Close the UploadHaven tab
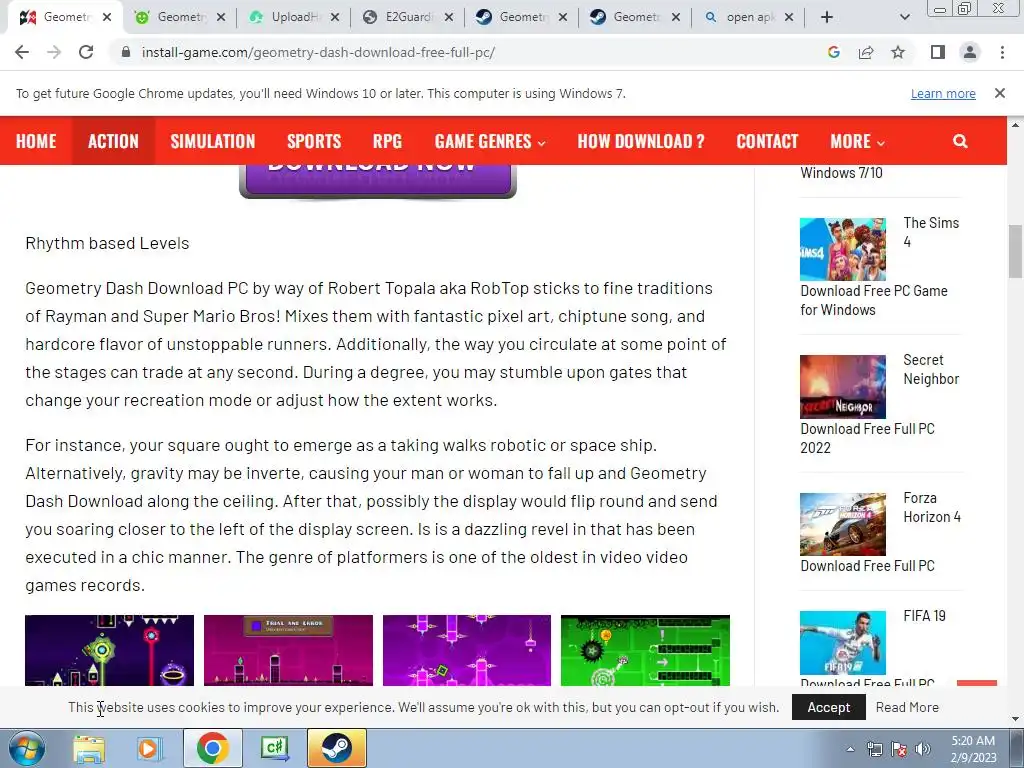Viewport: 1024px width, 768px height. pyautogui.click(x=335, y=17)
